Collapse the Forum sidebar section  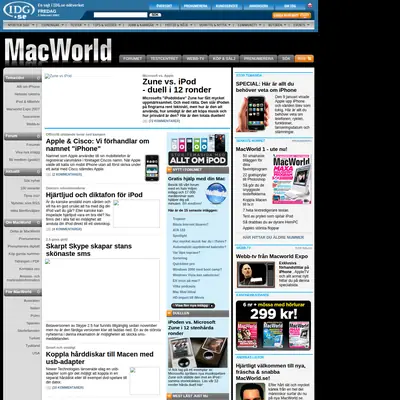pyautogui.click(x=39, y=136)
